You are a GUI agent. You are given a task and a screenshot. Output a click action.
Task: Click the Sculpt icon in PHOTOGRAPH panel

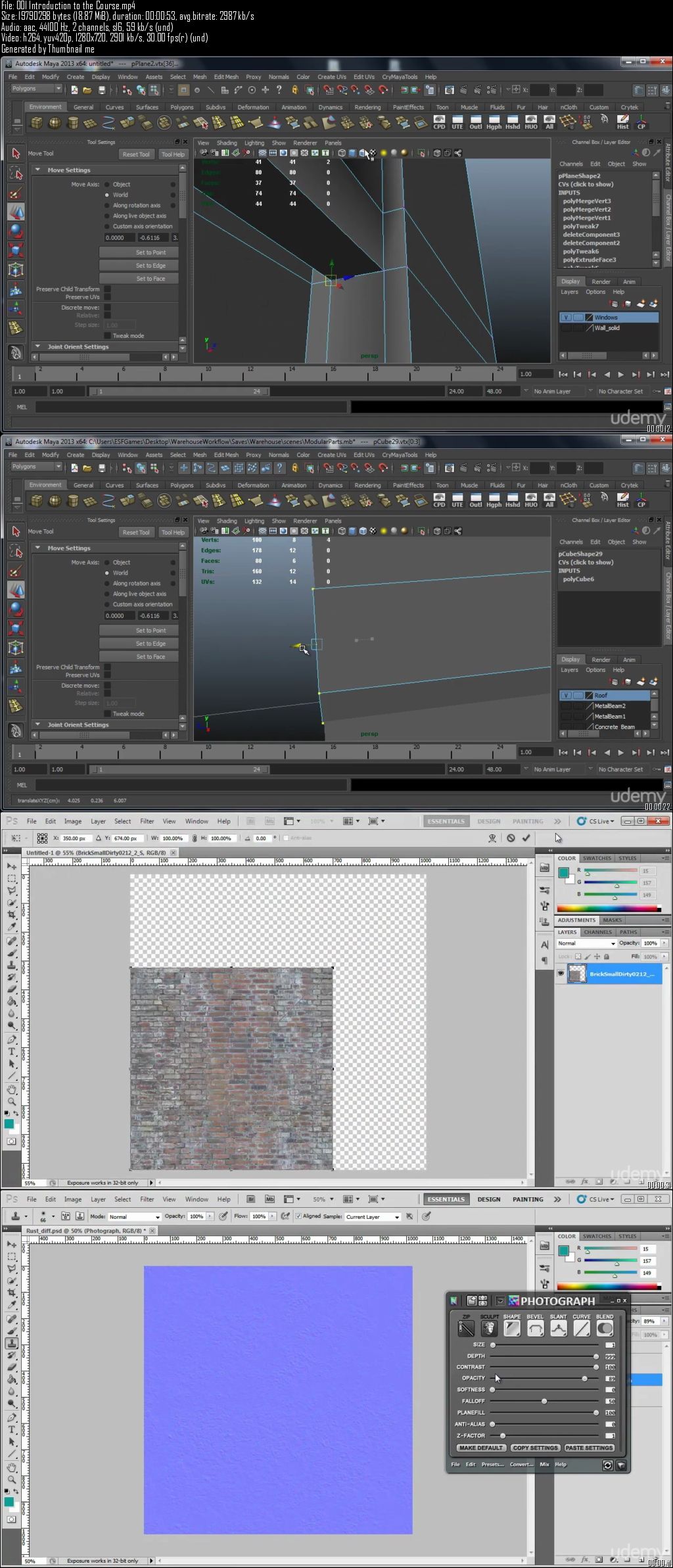488,1328
